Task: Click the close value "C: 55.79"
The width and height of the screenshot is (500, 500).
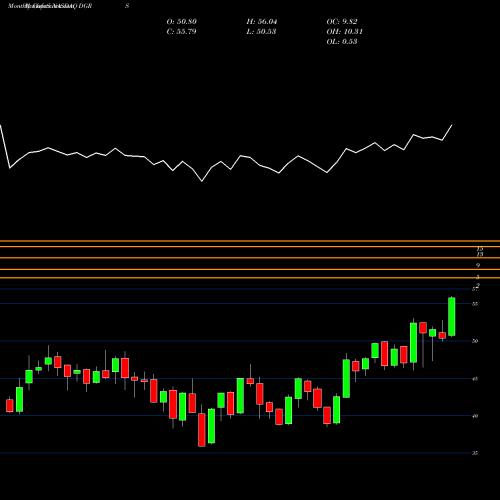Action: (182, 32)
